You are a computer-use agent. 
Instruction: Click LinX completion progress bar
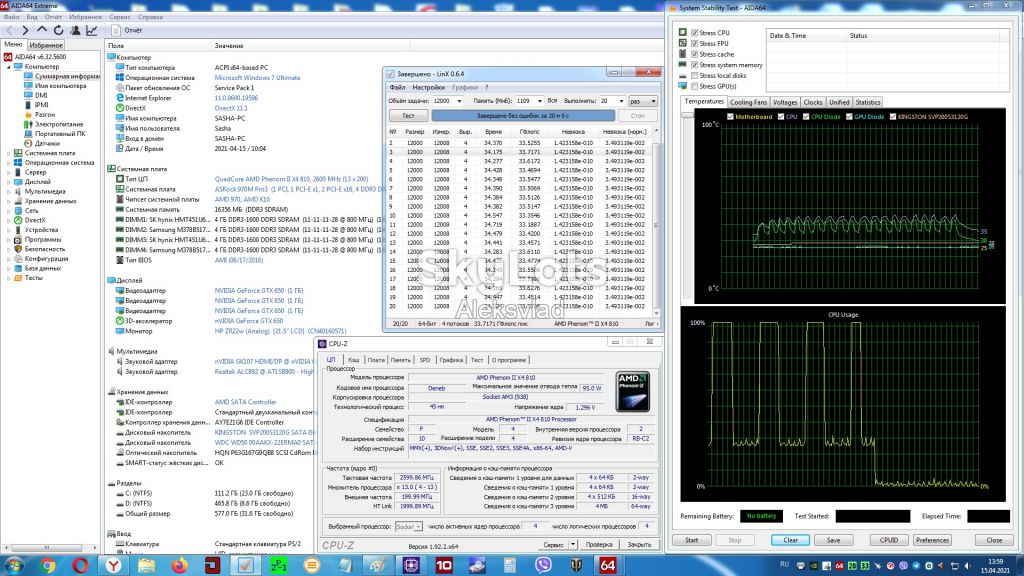click(522, 116)
